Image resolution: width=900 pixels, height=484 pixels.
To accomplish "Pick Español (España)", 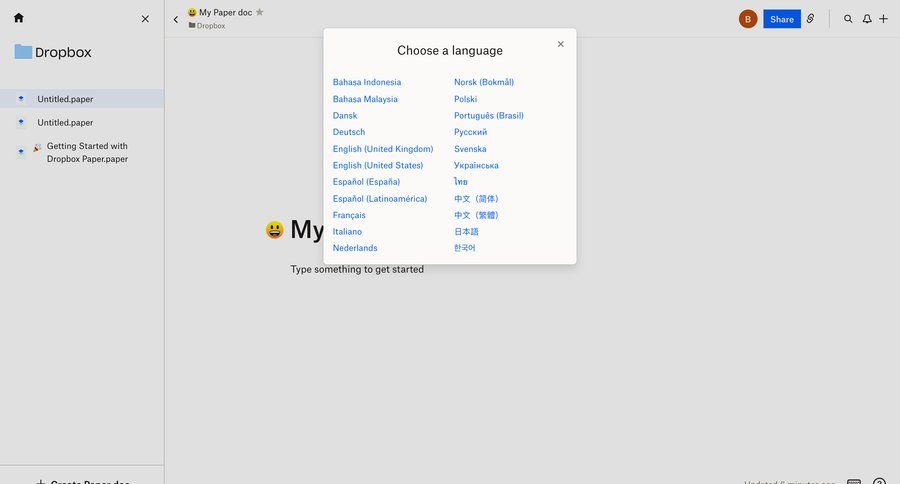I will coord(366,182).
